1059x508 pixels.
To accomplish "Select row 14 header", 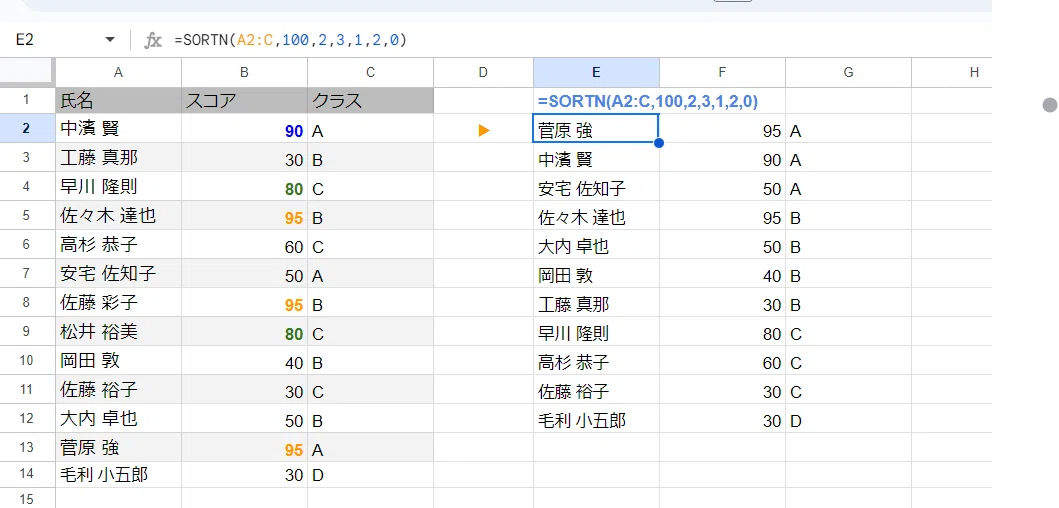I will pos(28,475).
